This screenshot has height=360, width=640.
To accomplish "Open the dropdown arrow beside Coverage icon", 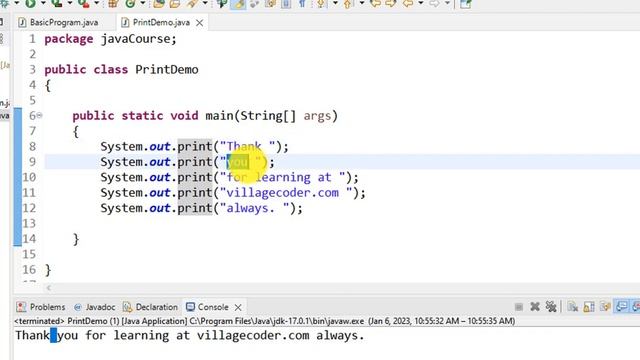I will point(70,3).
